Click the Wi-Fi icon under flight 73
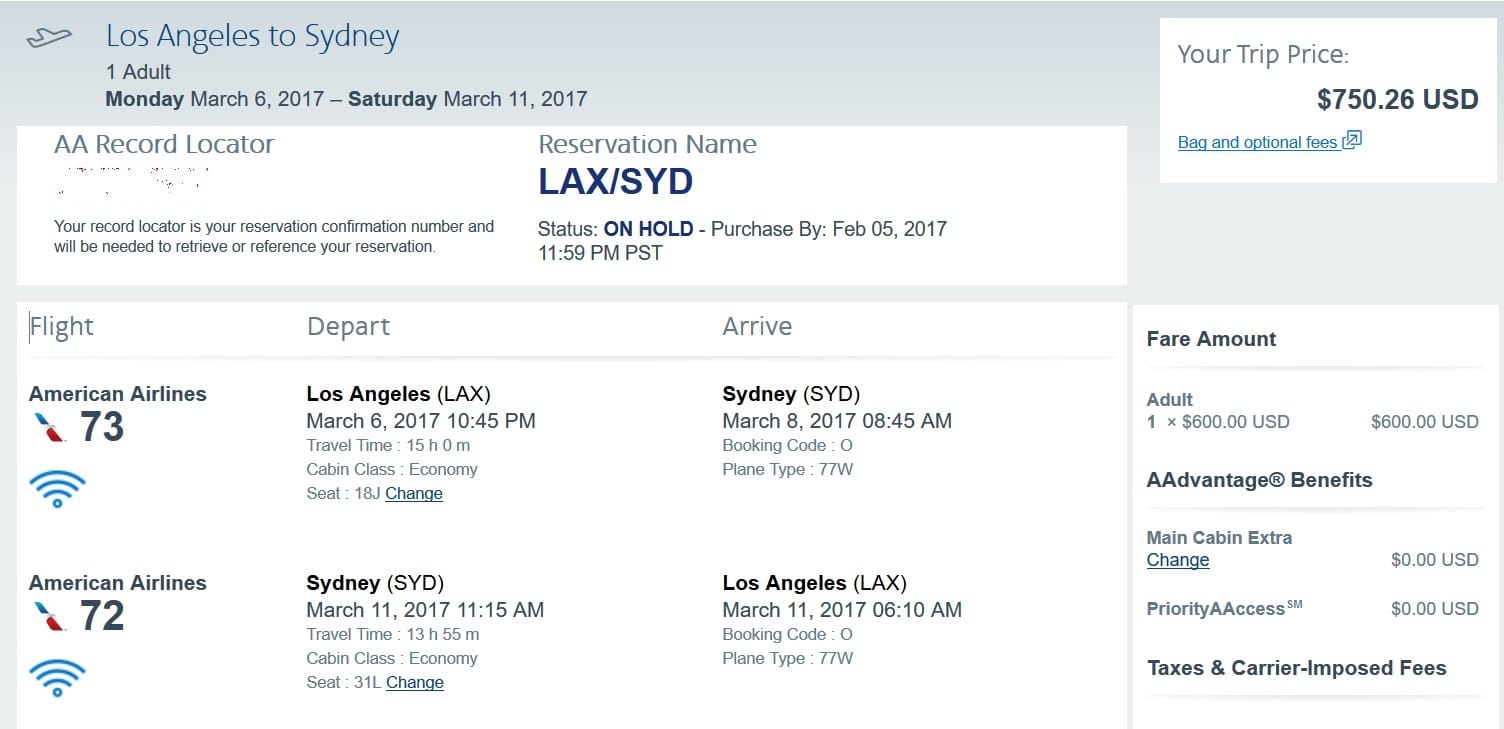This screenshot has height=729, width=1504. pyautogui.click(x=57, y=490)
